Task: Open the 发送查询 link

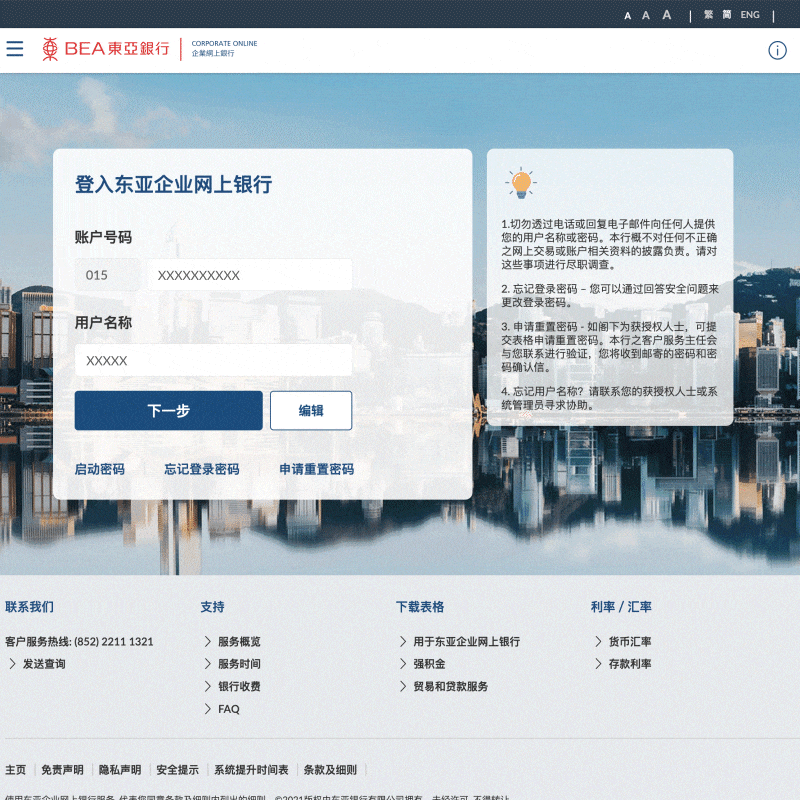Action: (44, 664)
